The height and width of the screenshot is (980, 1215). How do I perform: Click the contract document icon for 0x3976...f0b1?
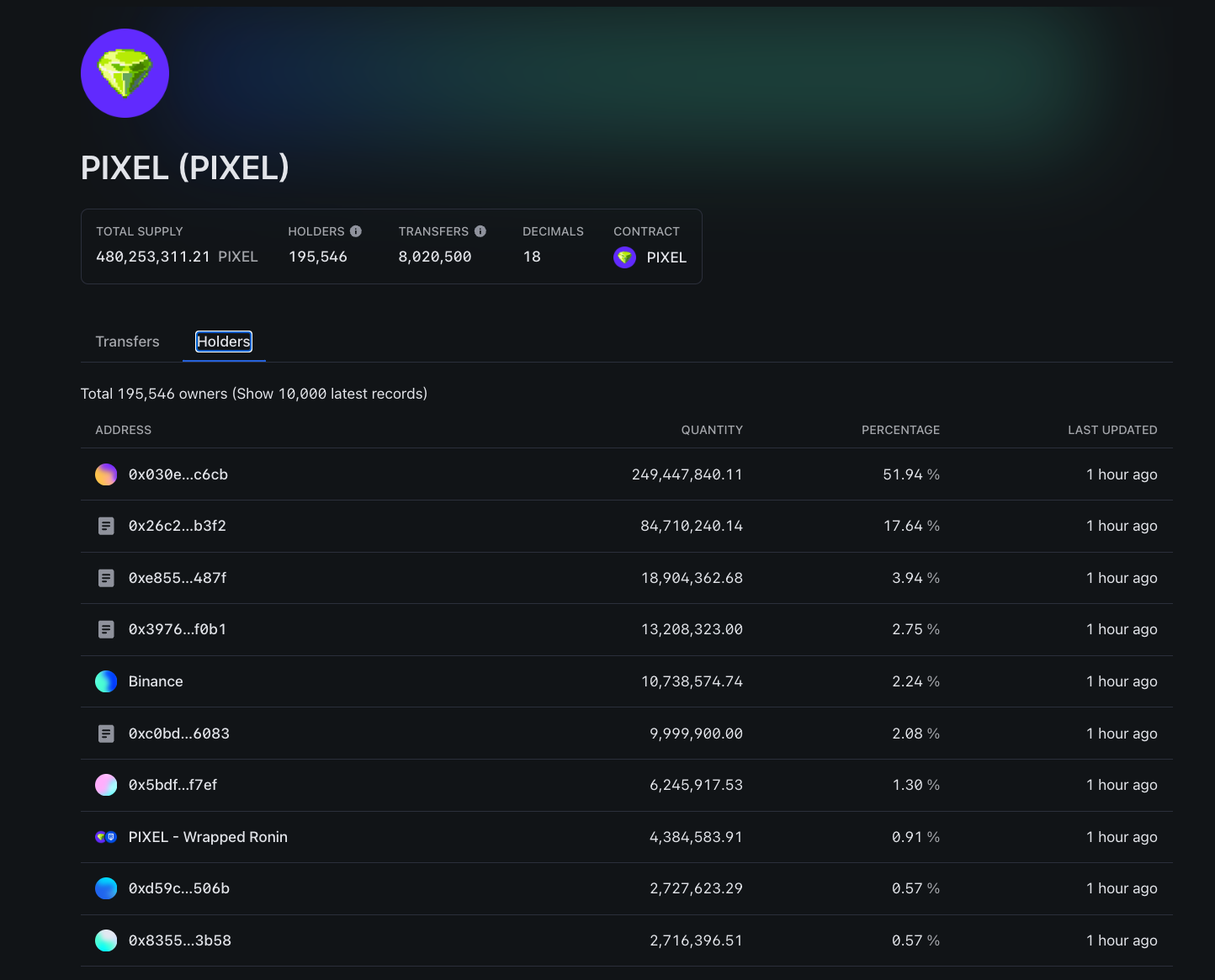click(106, 629)
